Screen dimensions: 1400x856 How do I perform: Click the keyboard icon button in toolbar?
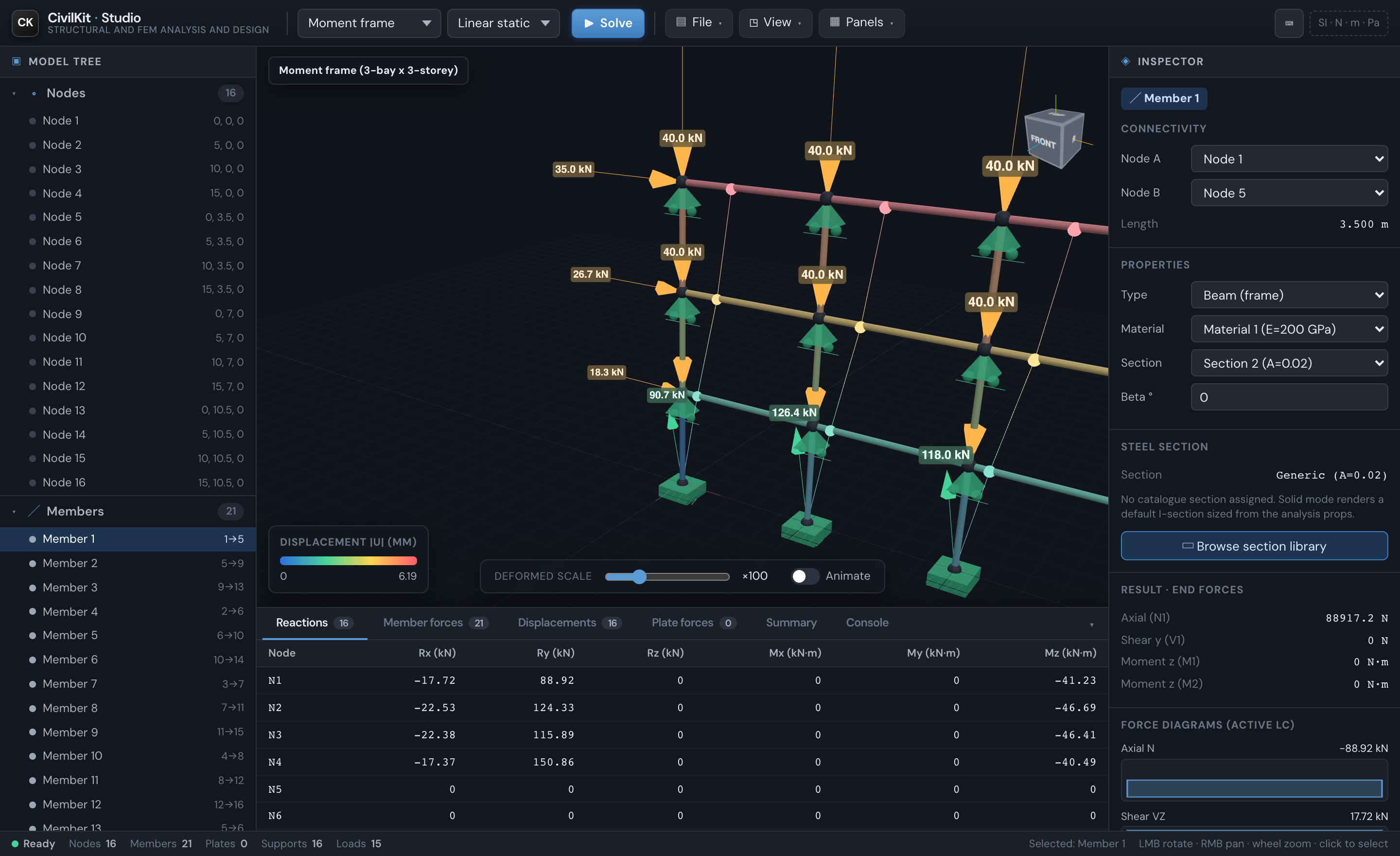coord(1289,23)
